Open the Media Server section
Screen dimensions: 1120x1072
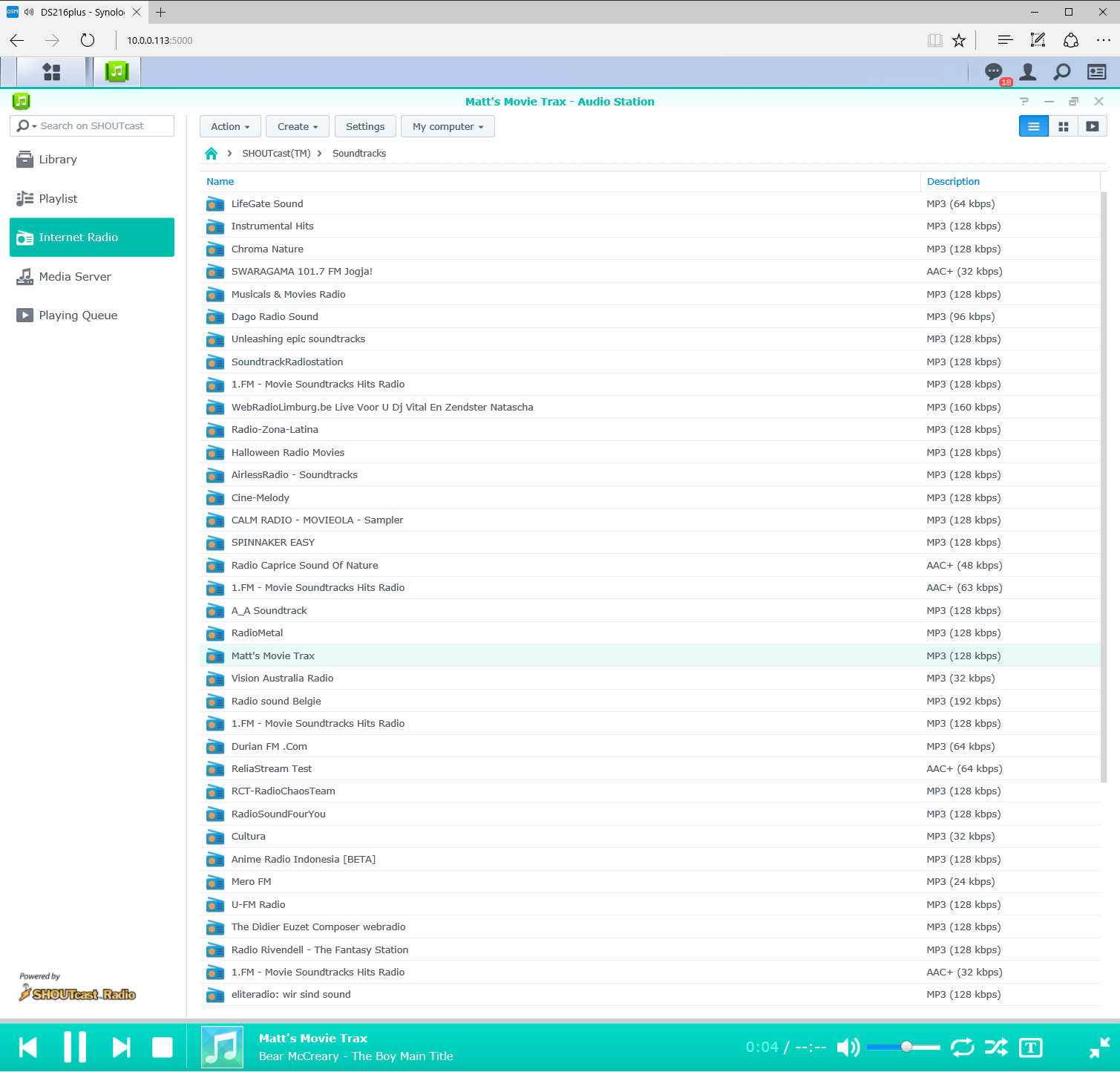click(x=92, y=277)
